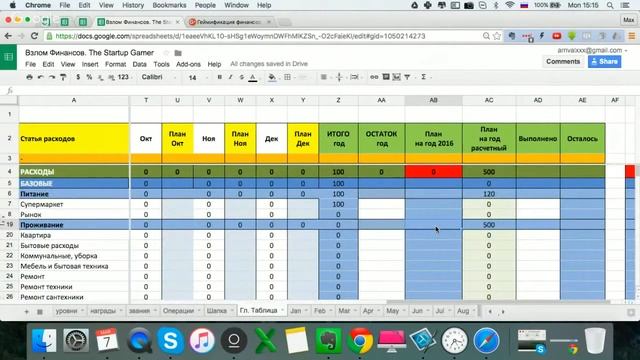Viewport: 640px width, 360px height.
Task: Switch to the награды sheet tab
Action: pyautogui.click(x=103, y=311)
